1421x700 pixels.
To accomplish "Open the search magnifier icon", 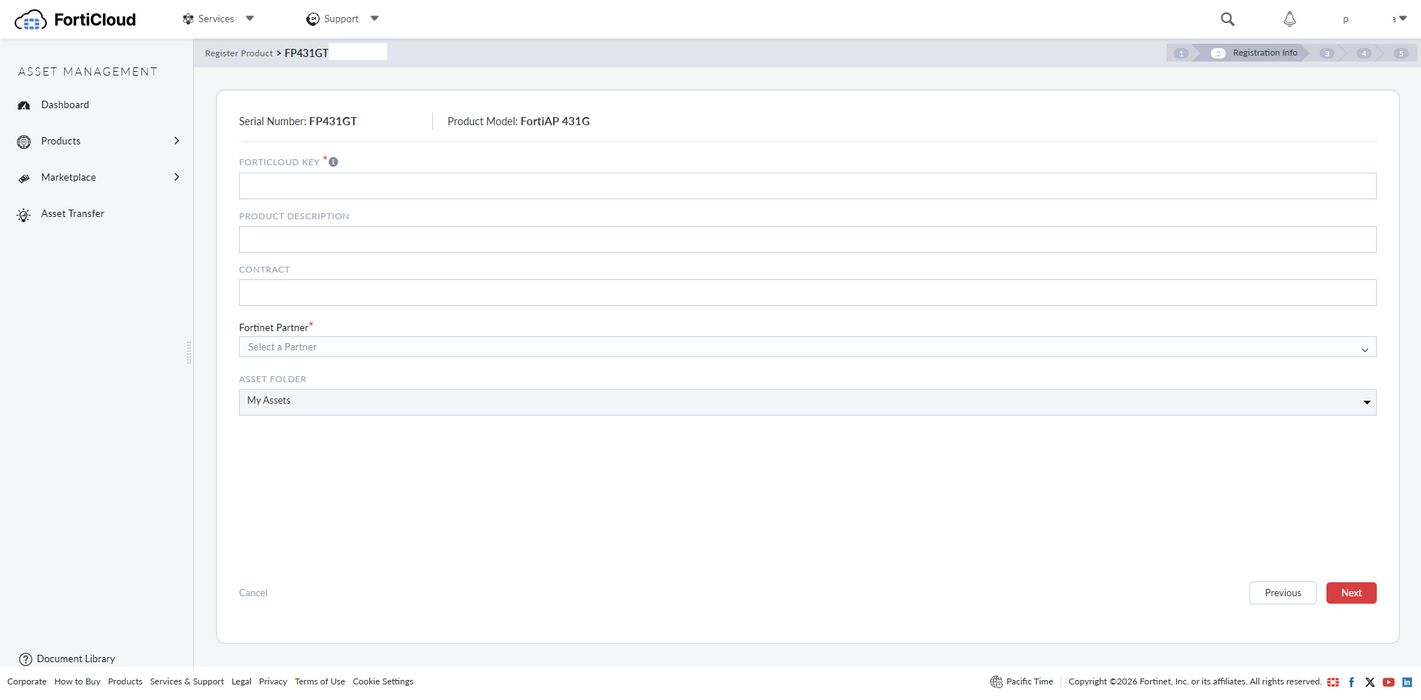I will tap(1227, 19).
